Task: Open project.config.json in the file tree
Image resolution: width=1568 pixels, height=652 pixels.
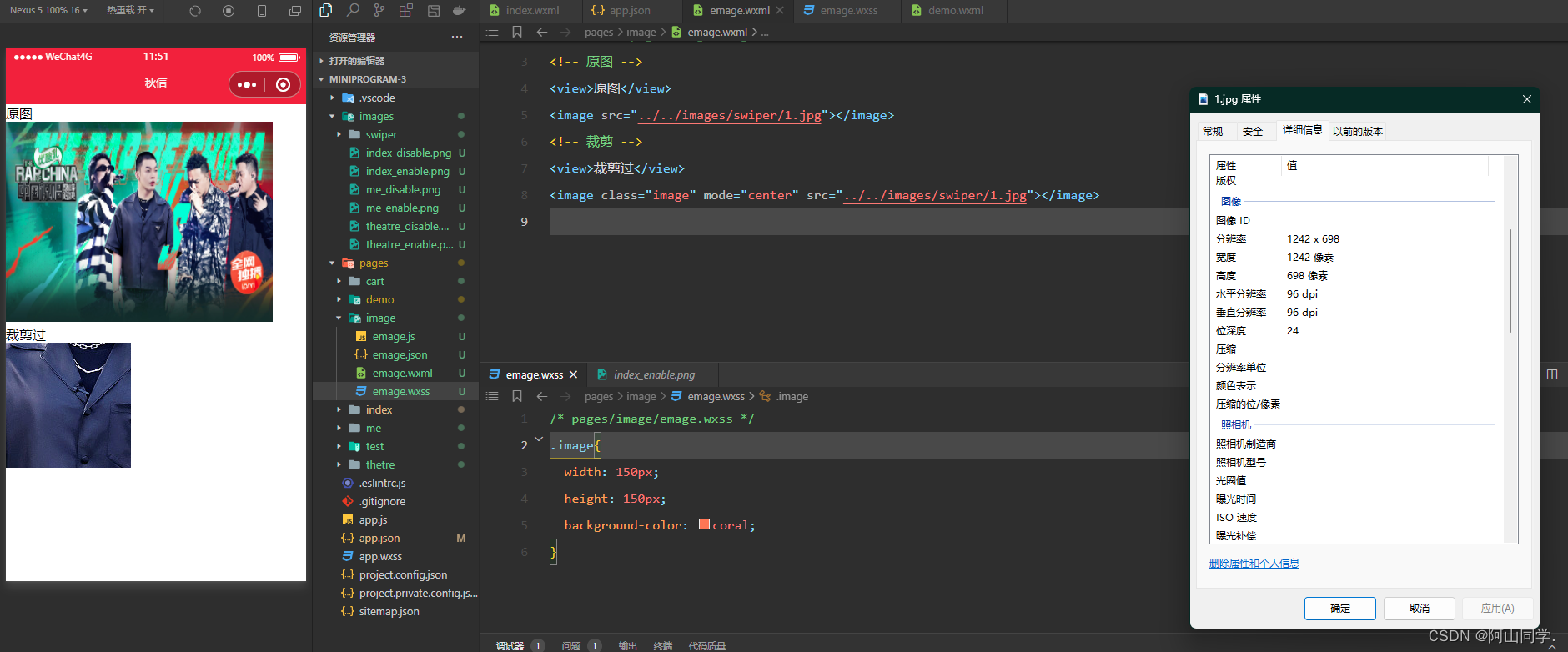Action: coord(395,574)
